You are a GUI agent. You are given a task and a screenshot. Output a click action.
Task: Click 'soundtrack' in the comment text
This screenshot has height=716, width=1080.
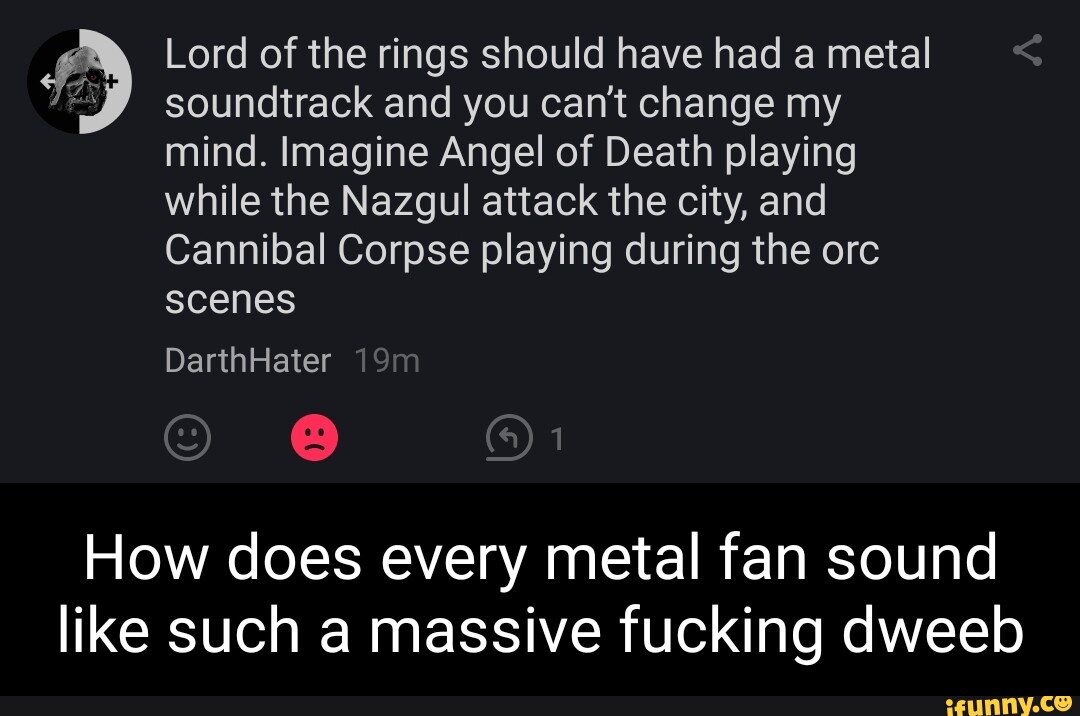click(264, 104)
